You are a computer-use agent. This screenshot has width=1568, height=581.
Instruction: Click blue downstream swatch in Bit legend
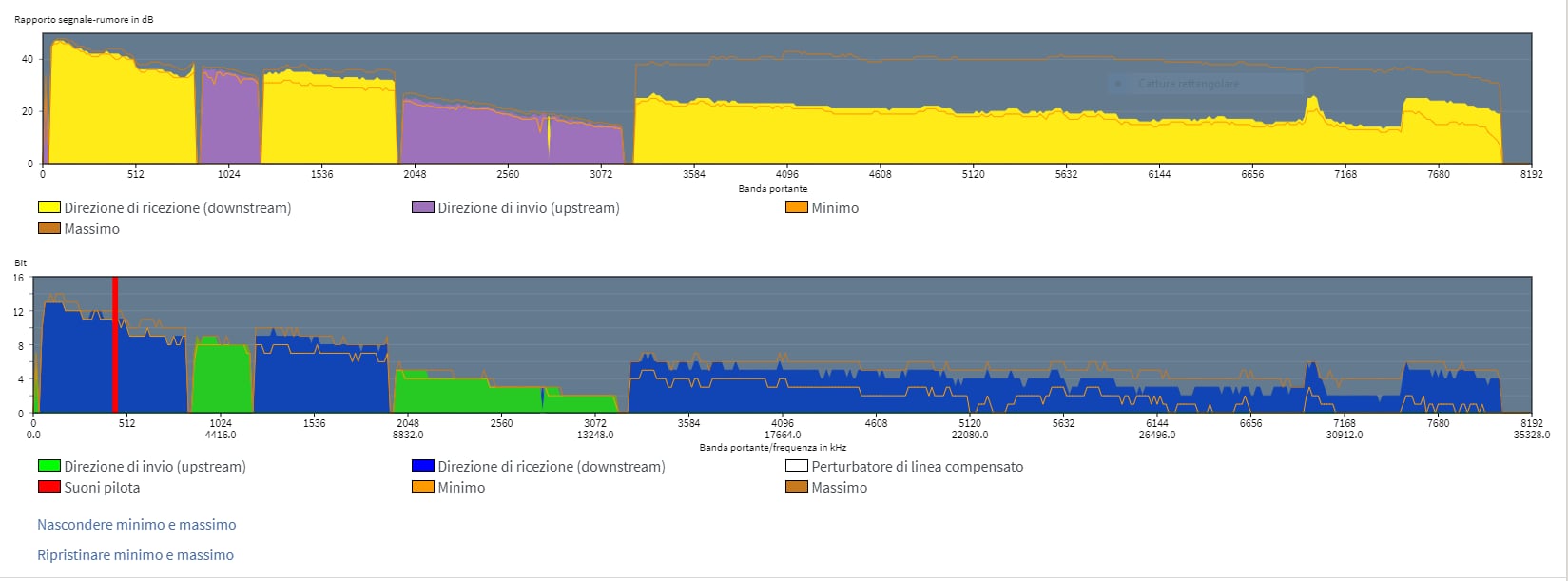422,466
